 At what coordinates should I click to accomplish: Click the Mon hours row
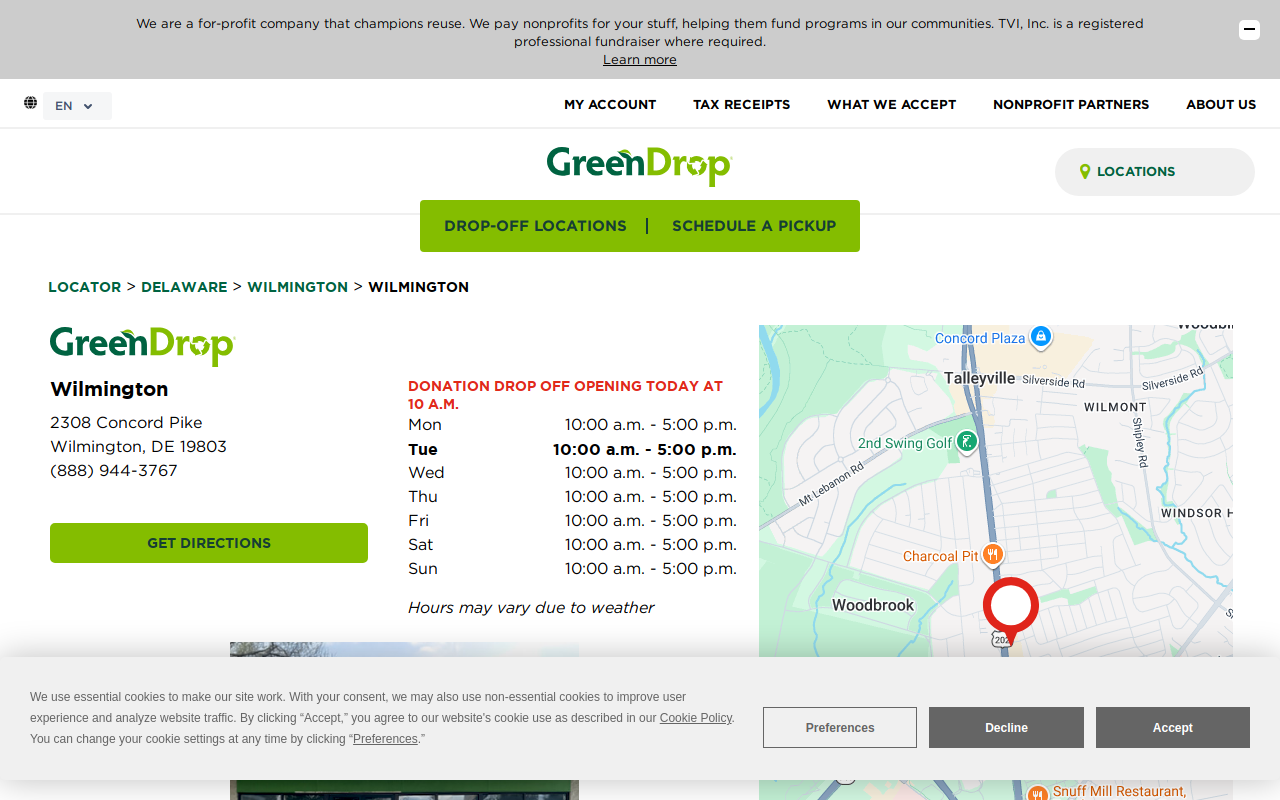(x=572, y=425)
